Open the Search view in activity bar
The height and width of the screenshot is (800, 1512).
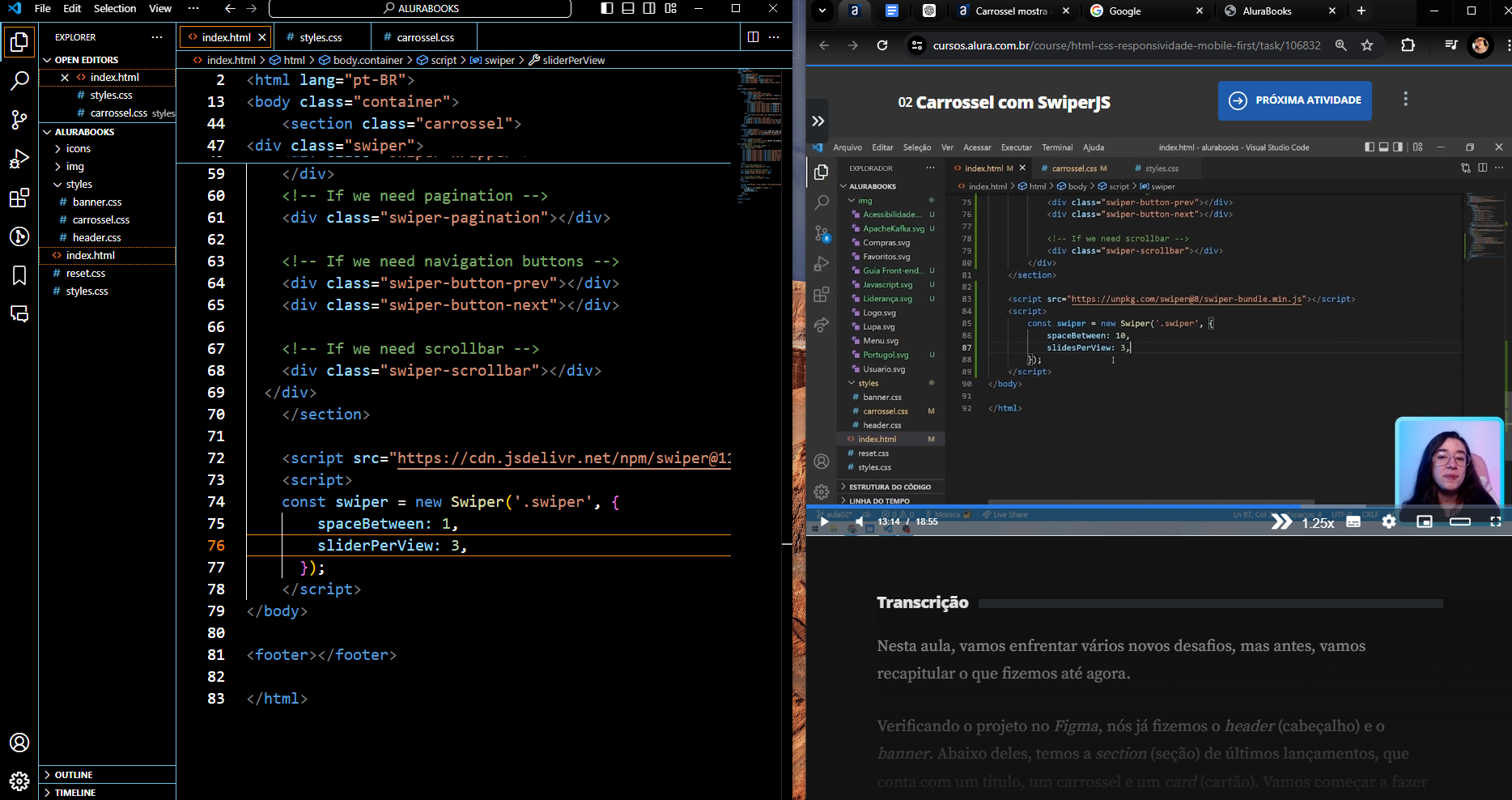[x=19, y=81]
